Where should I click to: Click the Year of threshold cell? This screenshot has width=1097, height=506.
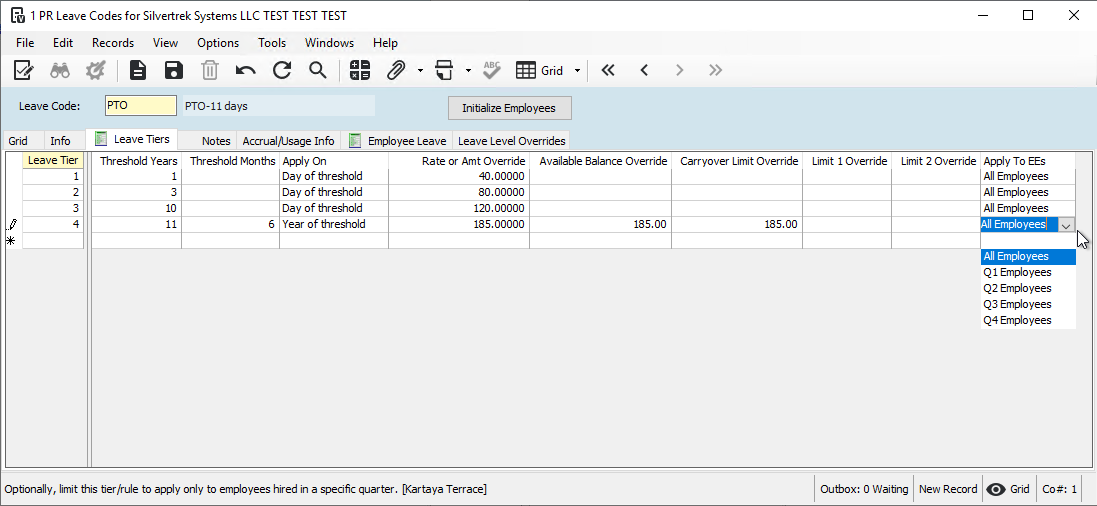click(x=334, y=225)
